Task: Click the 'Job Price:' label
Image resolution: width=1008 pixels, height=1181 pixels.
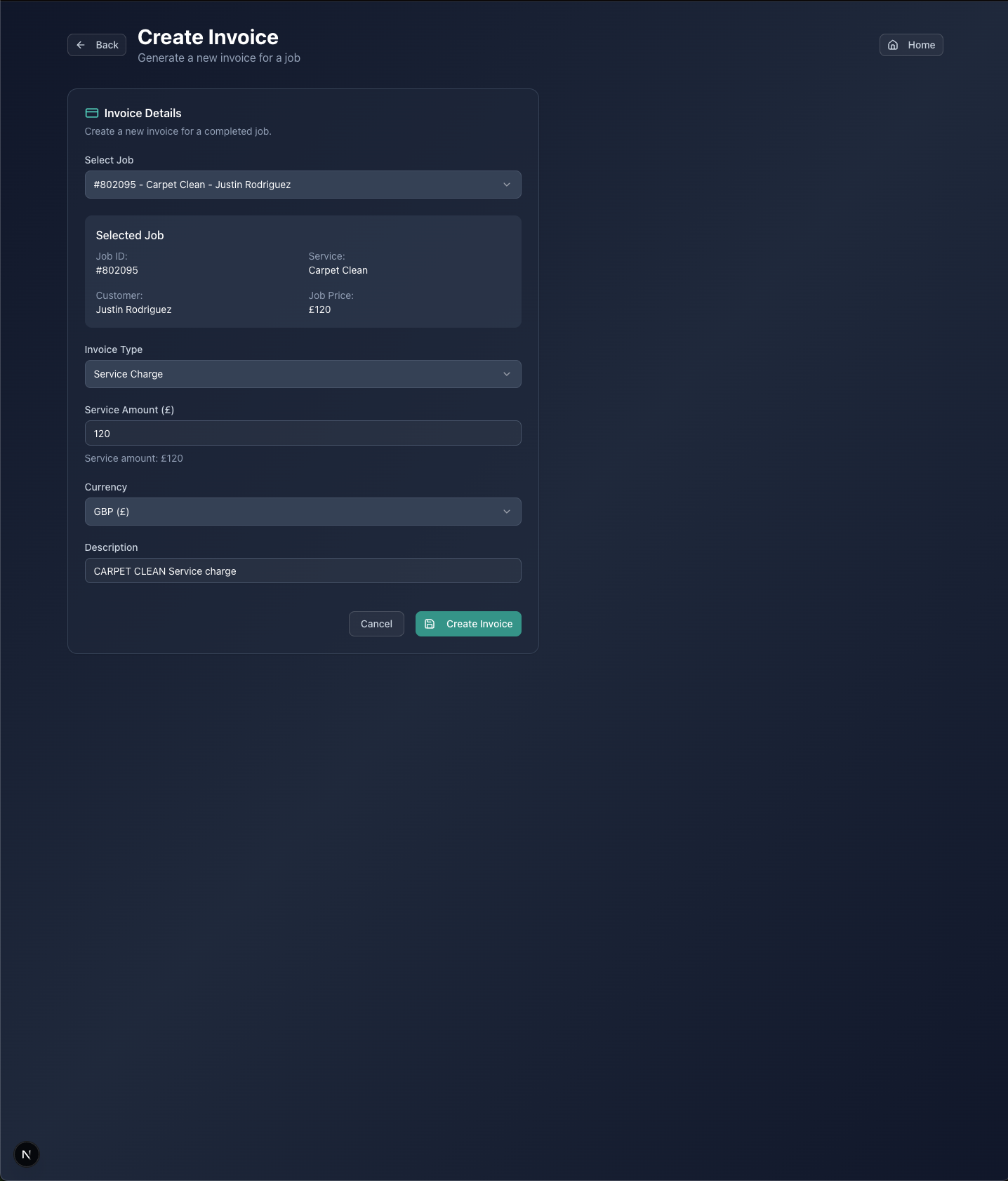Action: click(331, 295)
